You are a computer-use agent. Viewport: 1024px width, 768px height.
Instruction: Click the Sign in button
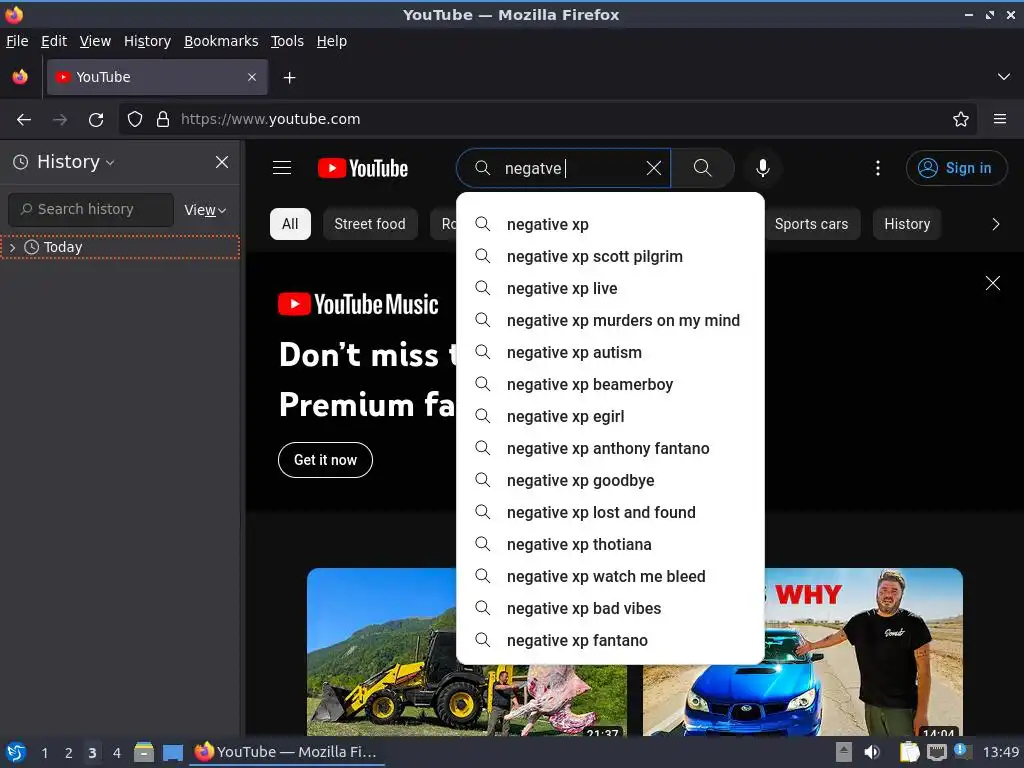pyautogui.click(x=956, y=168)
